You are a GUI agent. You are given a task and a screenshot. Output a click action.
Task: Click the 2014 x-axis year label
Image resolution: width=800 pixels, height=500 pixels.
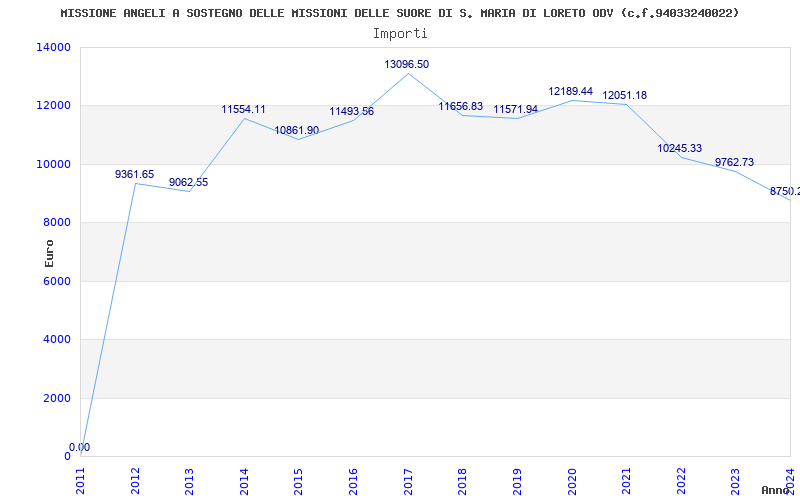(x=244, y=481)
